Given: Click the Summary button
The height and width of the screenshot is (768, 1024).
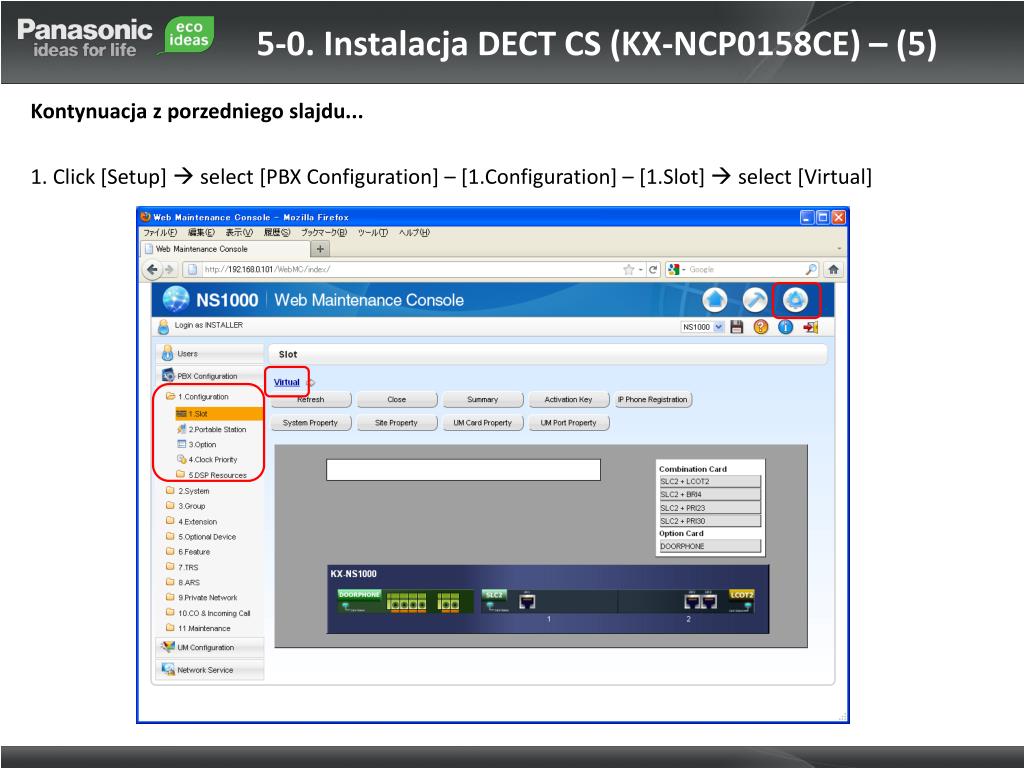Looking at the screenshot, I should click(483, 399).
